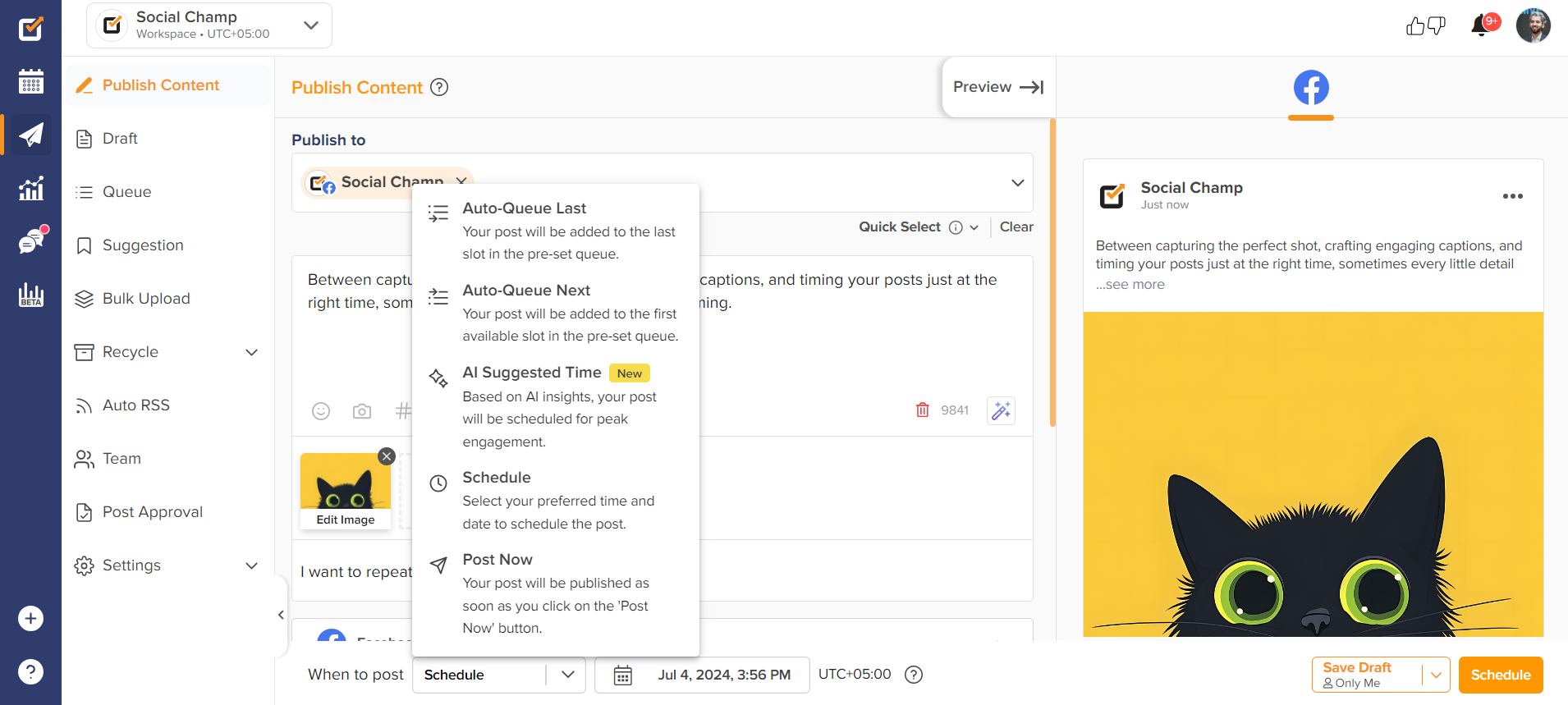Open the calendar icon in left sidebar
The height and width of the screenshot is (705, 1568).
30,81
